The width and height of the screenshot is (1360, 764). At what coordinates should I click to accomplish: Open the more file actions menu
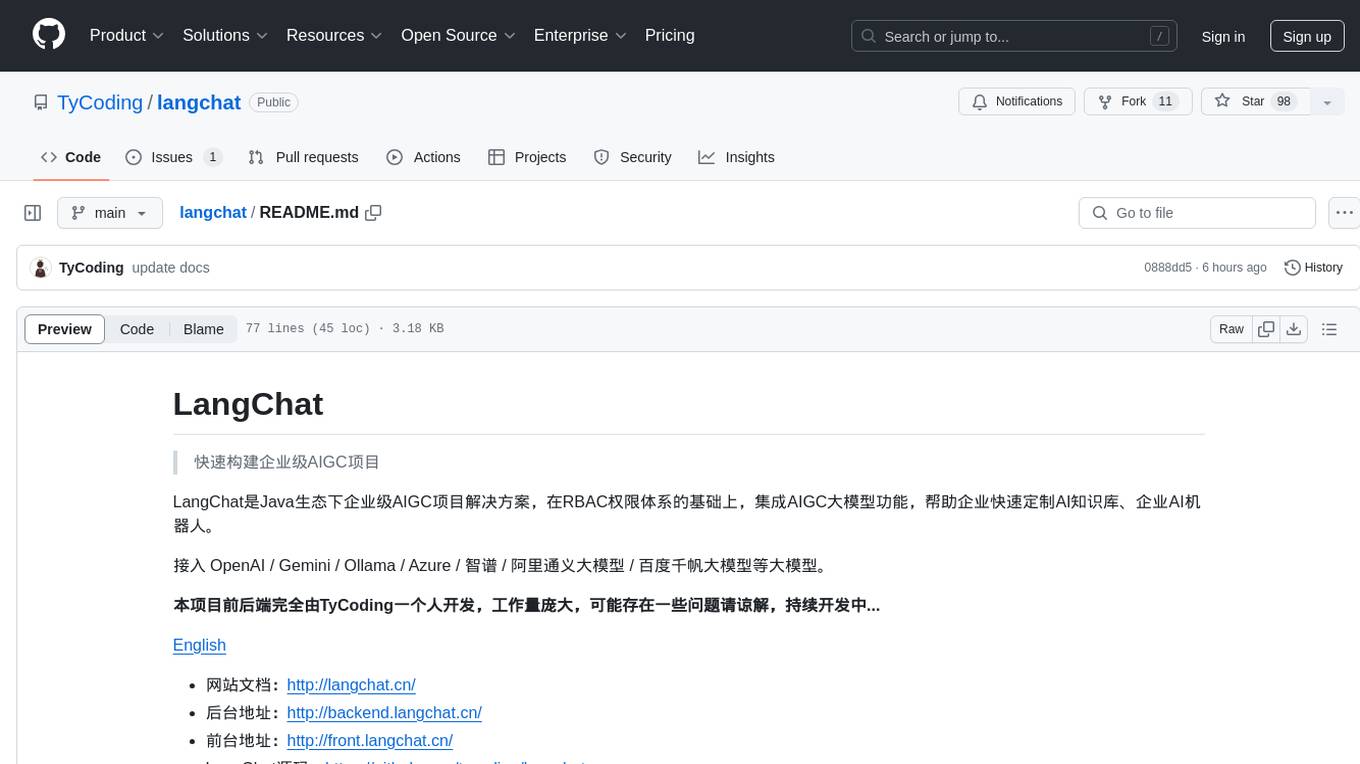pyautogui.click(x=1344, y=213)
